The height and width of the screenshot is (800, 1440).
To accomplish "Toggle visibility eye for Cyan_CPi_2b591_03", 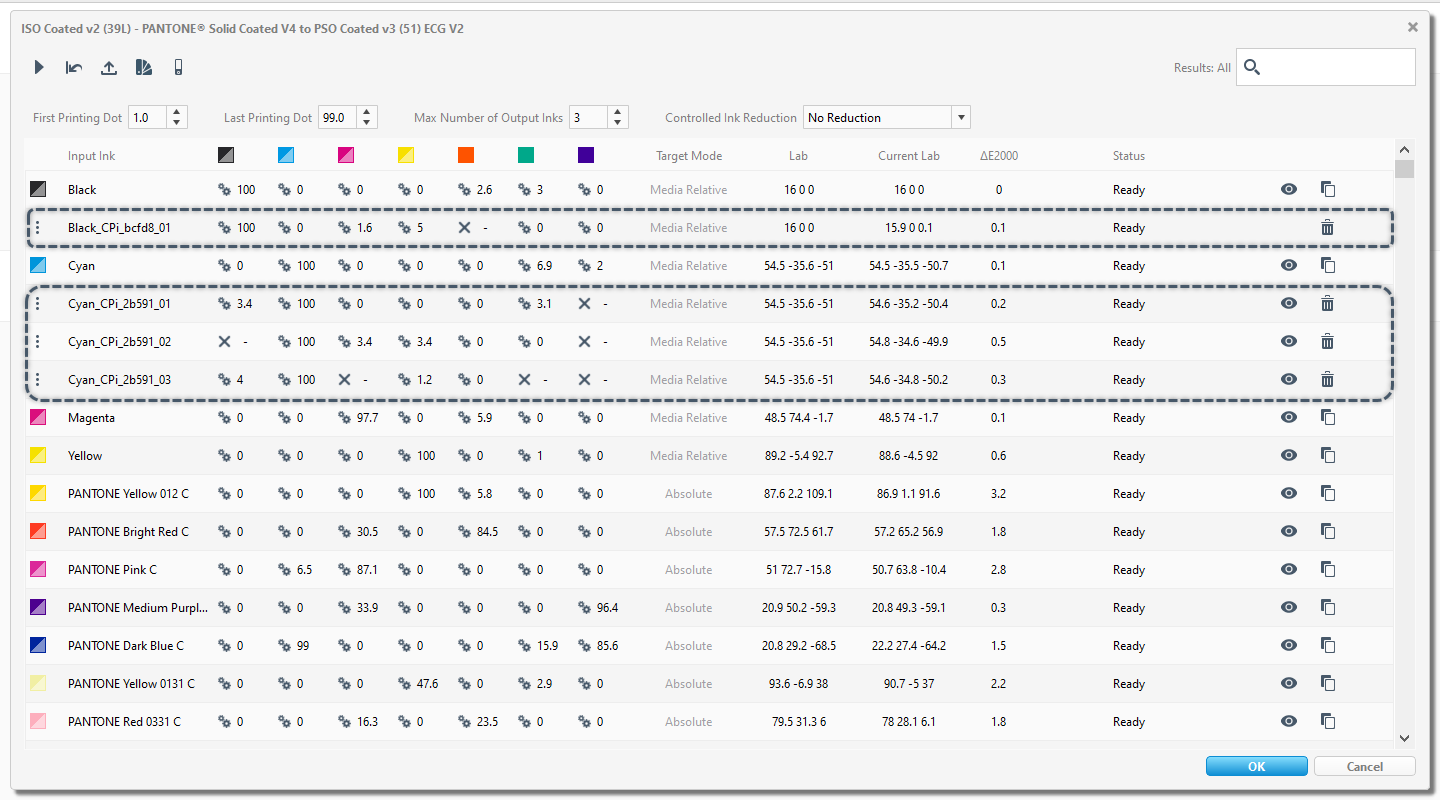I will 1289,379.
